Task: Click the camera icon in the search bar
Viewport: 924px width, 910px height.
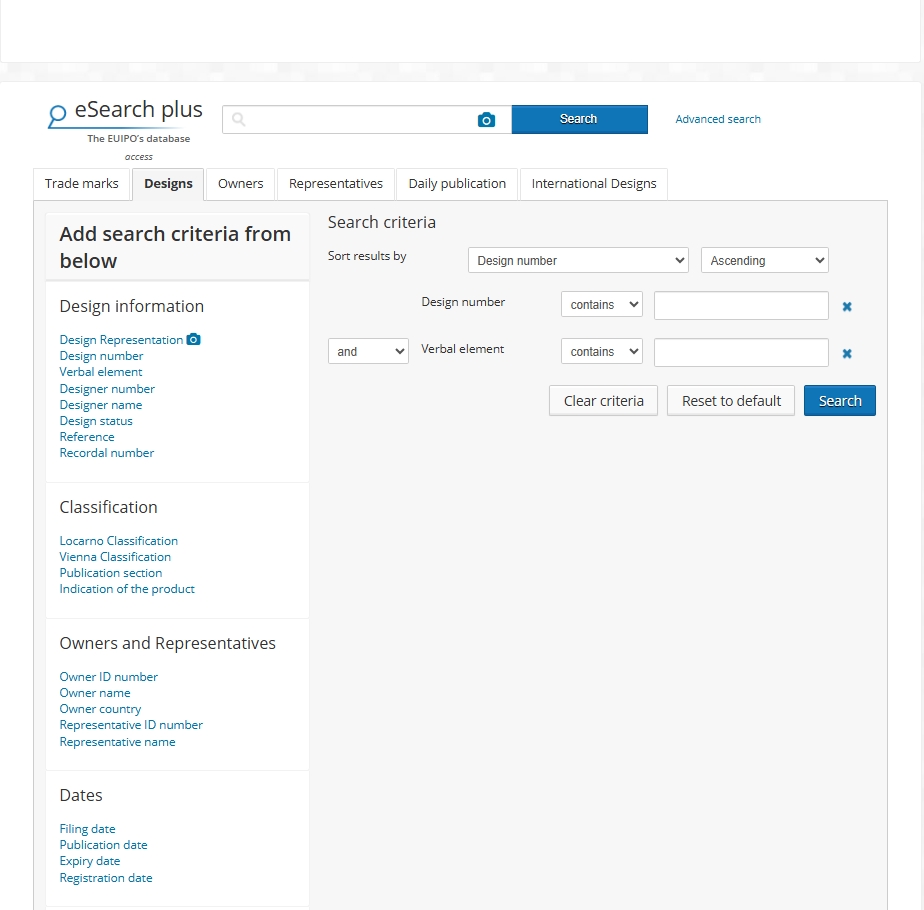Action: point(486,120)
